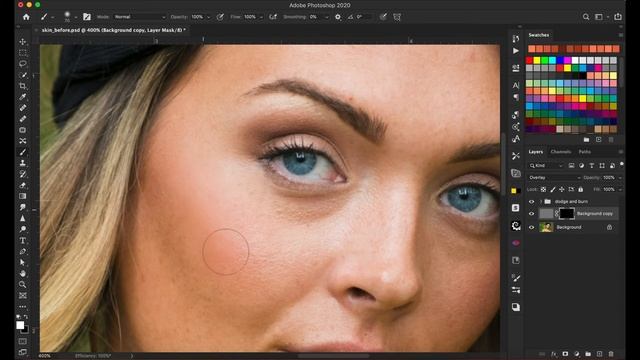Open the Opacity dropdown in options bar
Viewport: 640px width, 360px height.
pos(208,17)
